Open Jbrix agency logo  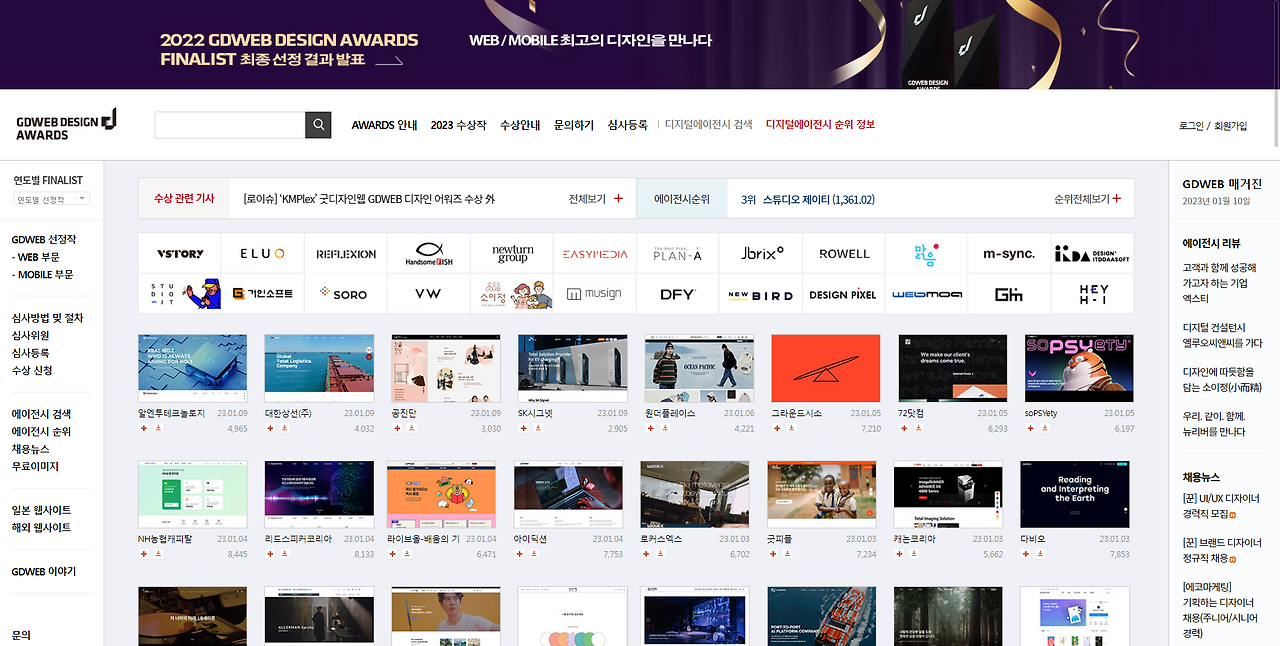[761, 254]
